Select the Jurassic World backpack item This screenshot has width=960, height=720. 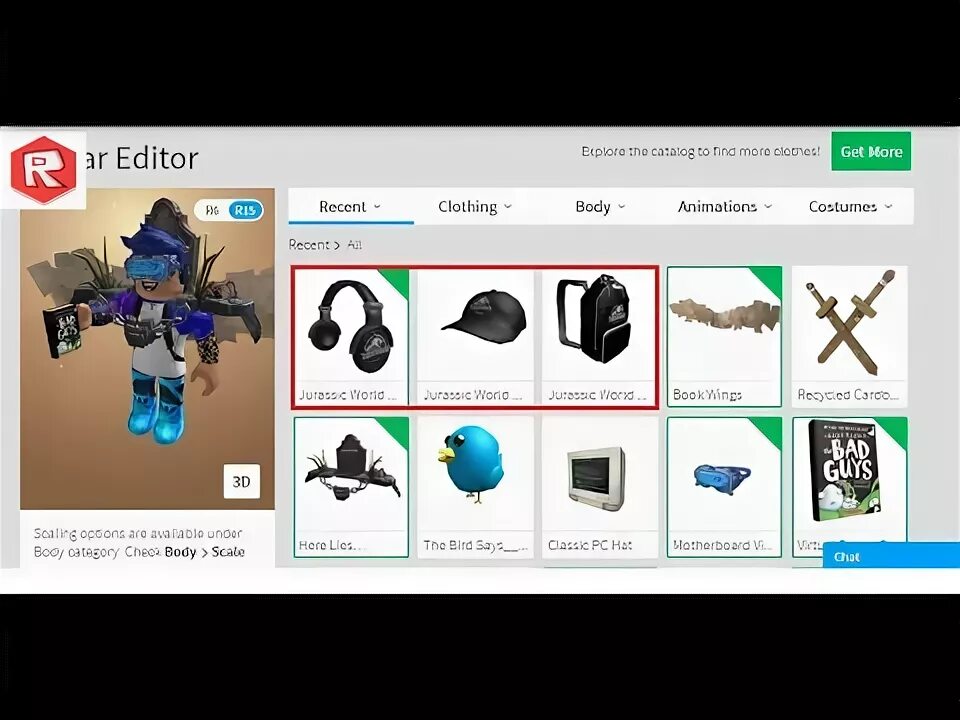pyautogui.click(x=599, y=337)
